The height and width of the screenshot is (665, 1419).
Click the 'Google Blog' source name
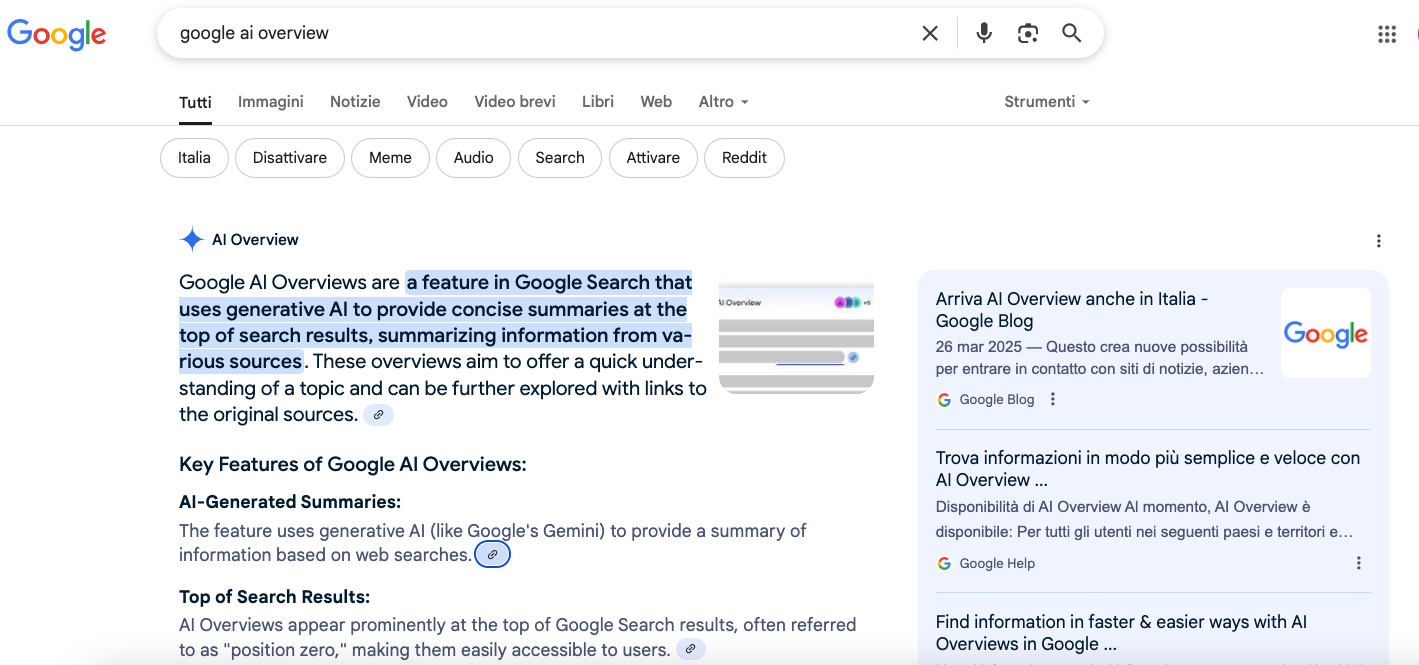(x=996, y=399)
